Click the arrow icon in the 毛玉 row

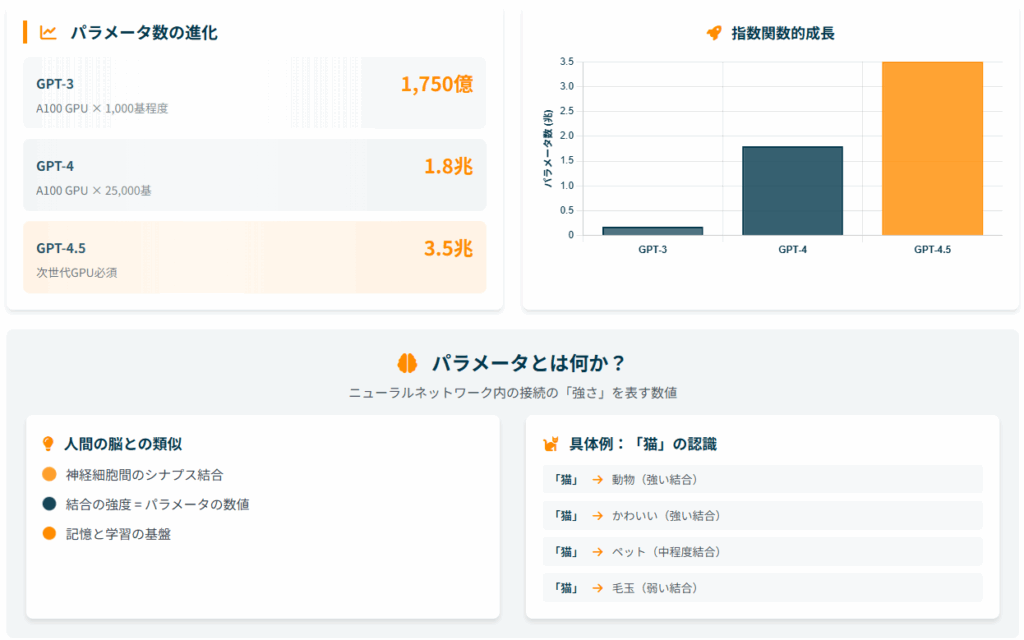pos(597,588)
